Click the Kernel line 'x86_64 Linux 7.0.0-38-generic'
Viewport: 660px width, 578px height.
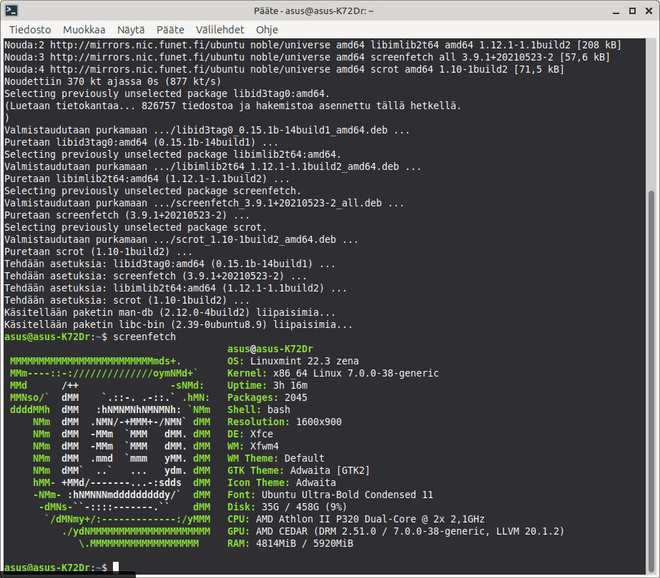356,373
